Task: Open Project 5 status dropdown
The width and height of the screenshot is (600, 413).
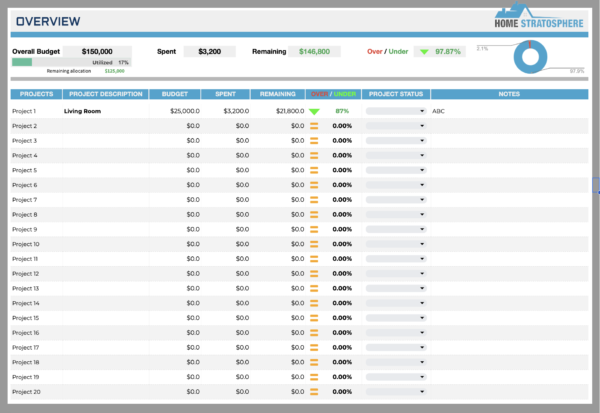Action: [x=396, y=170]
